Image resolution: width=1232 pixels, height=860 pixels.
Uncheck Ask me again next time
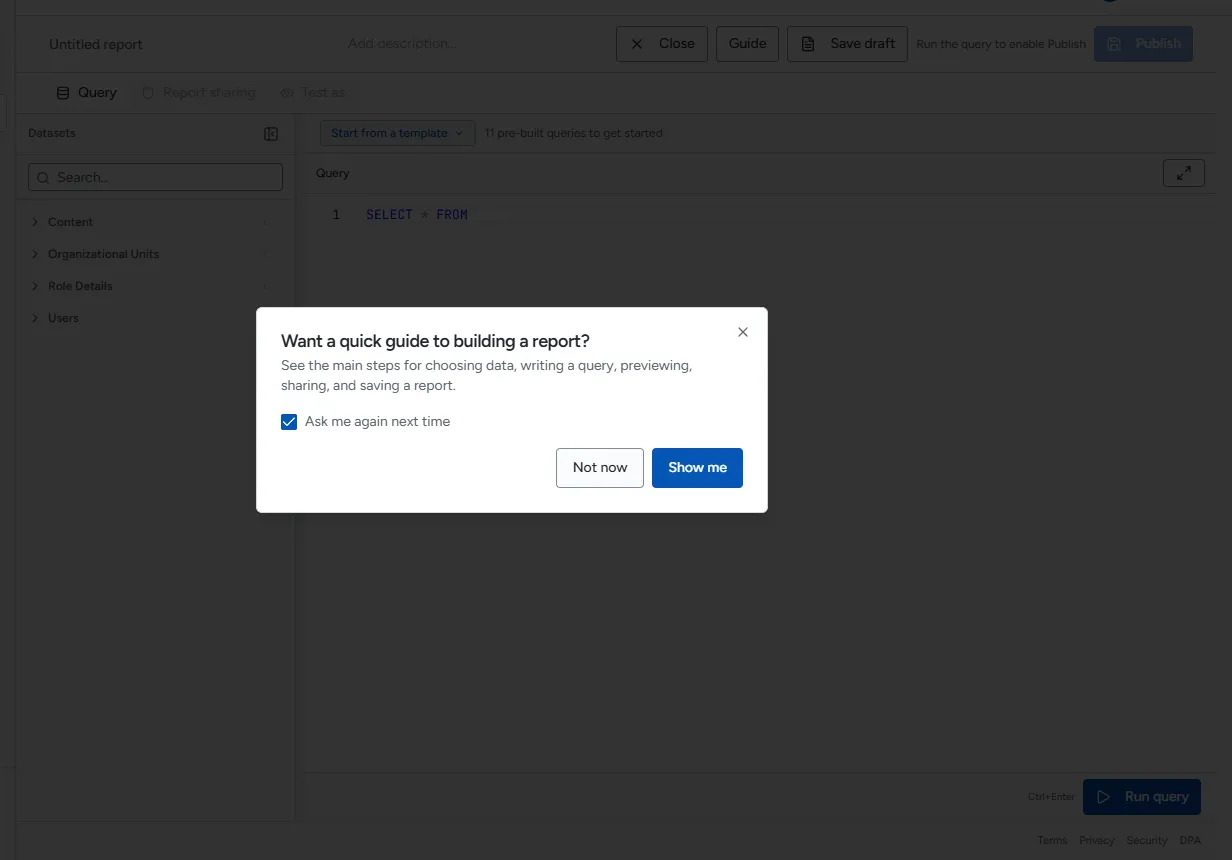[289, 422]
